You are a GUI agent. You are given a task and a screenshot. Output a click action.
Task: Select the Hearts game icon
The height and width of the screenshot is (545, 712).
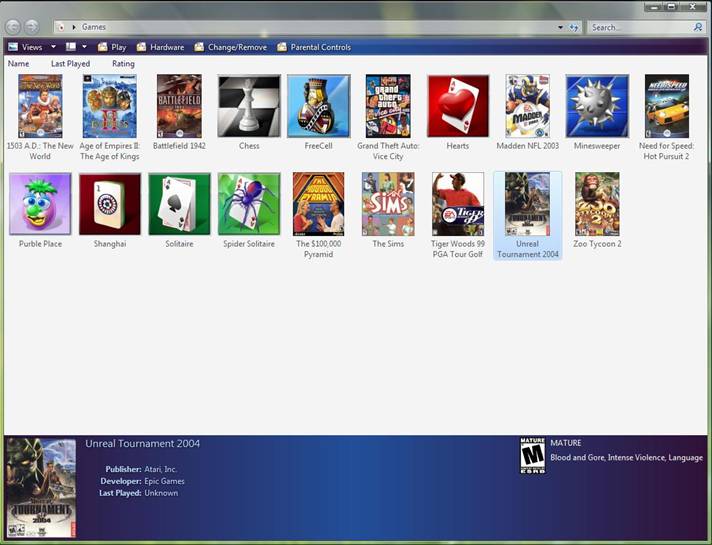pyautogui.click(x=458, y=106)
